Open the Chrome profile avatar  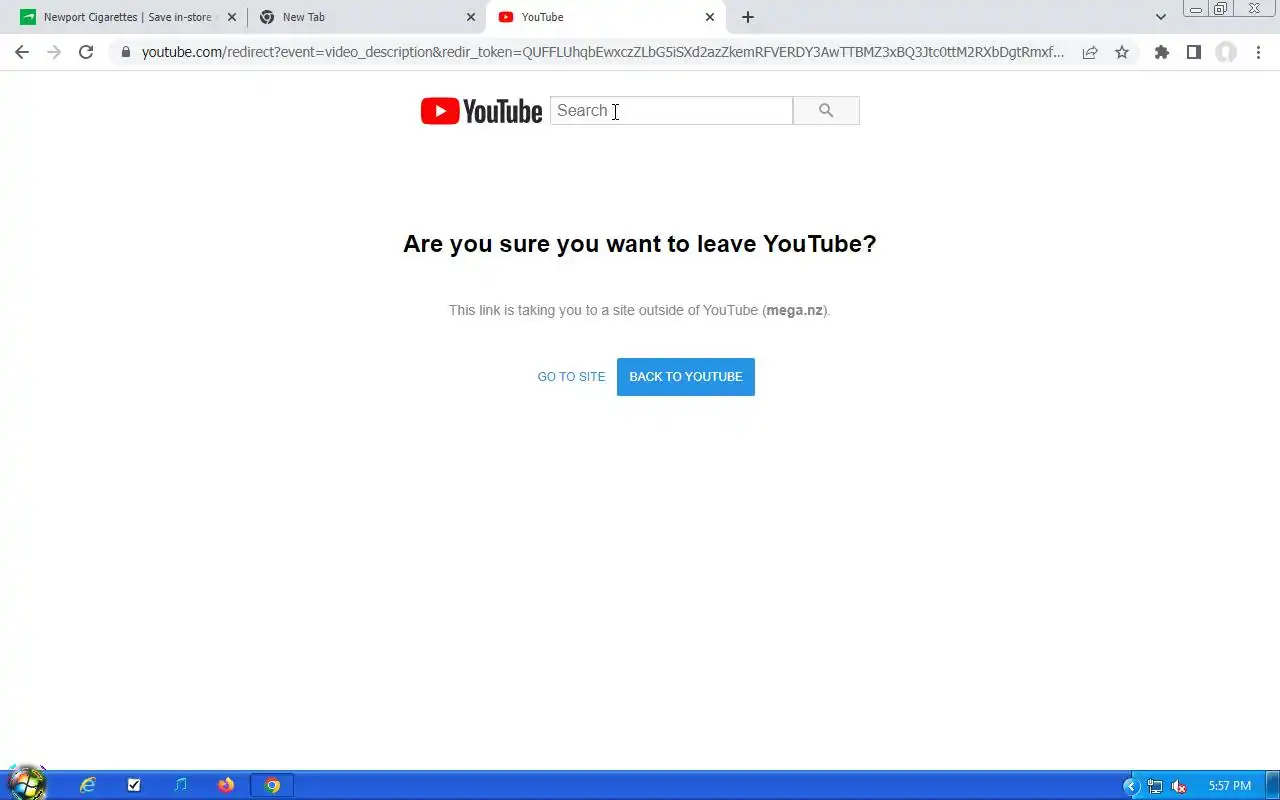1226,52
